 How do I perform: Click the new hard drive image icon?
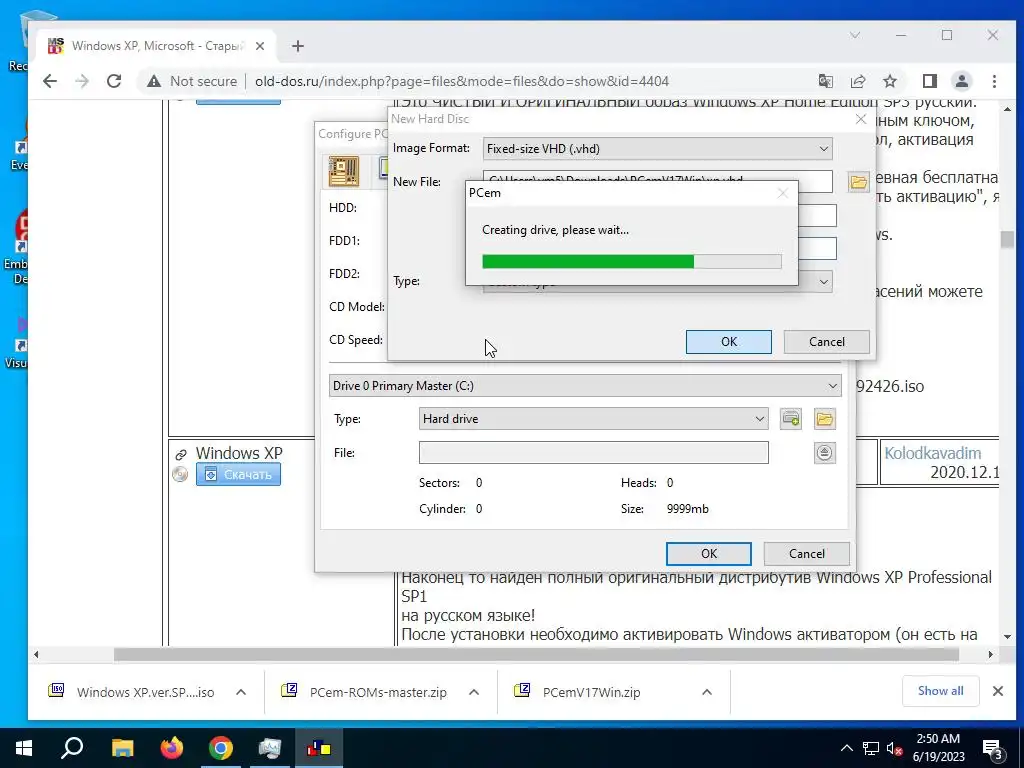(x=791, y=419)
